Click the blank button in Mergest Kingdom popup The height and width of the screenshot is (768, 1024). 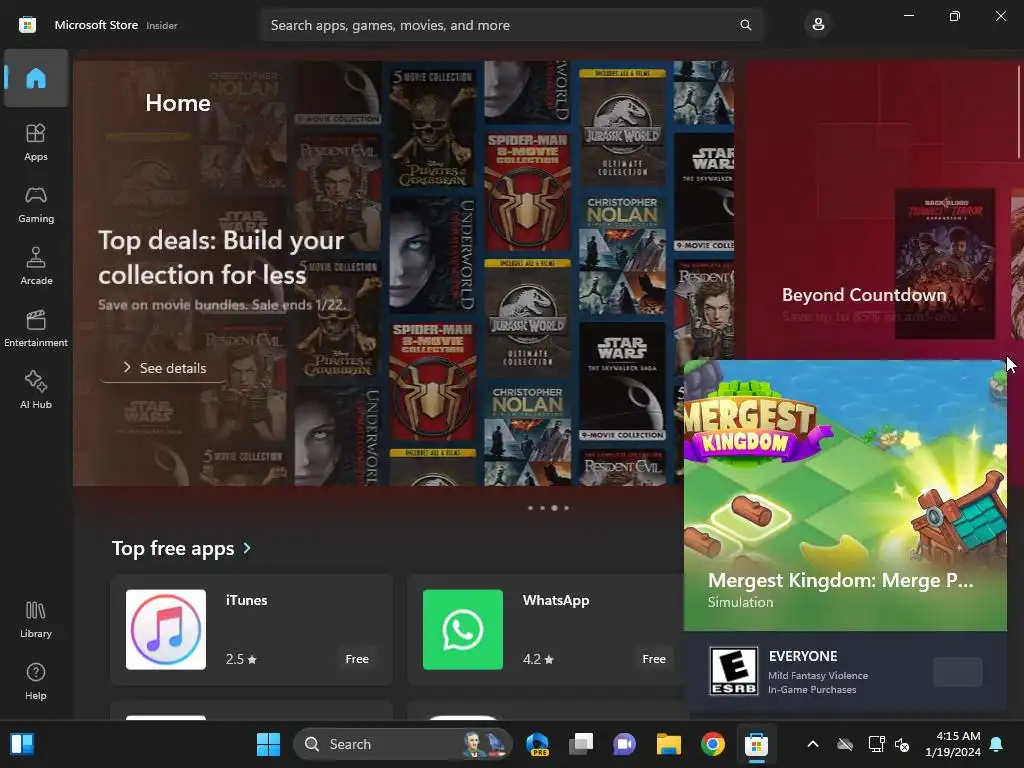(x=957, y=672)
